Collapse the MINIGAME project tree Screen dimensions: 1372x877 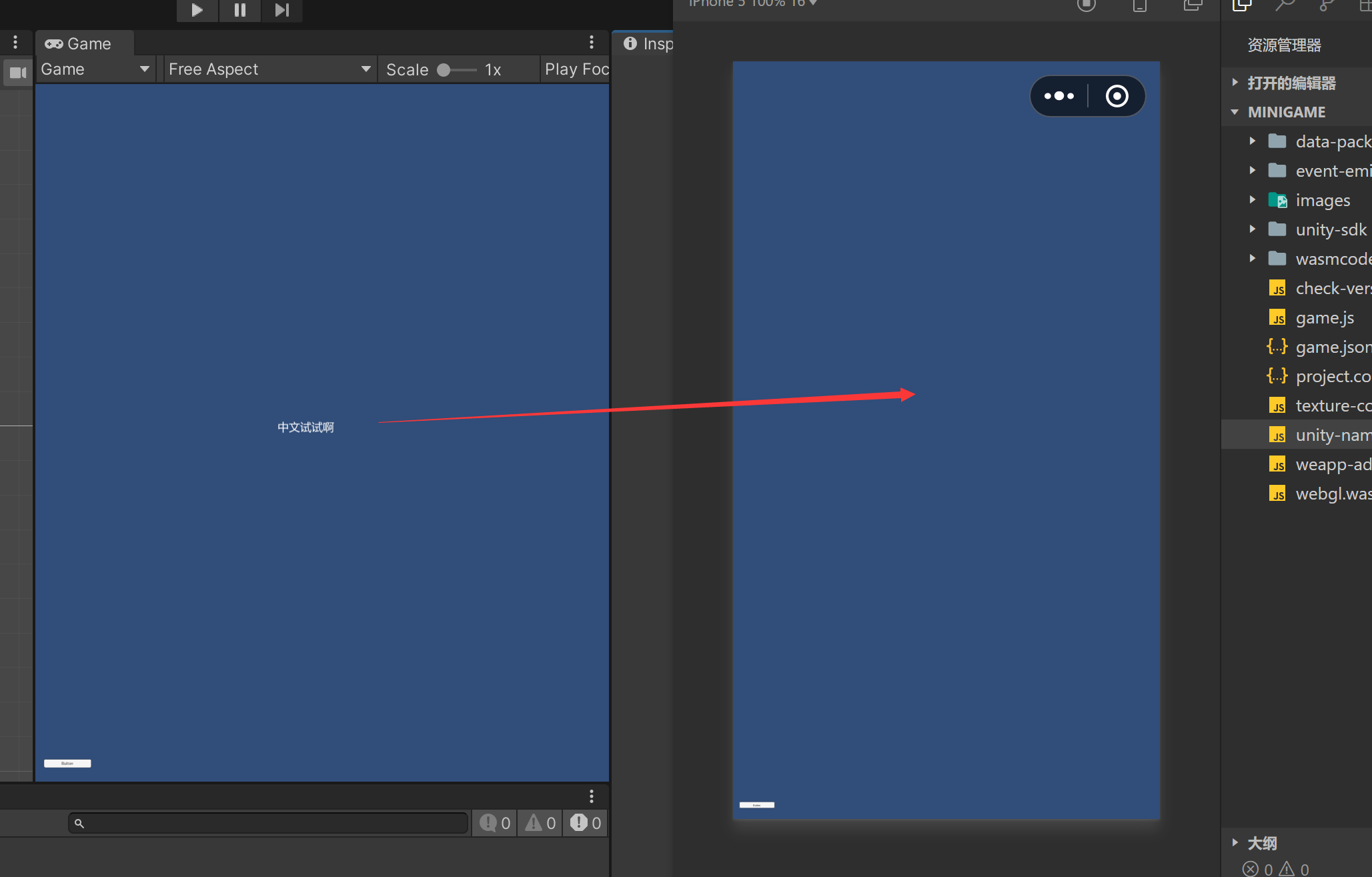(1235, 112)
